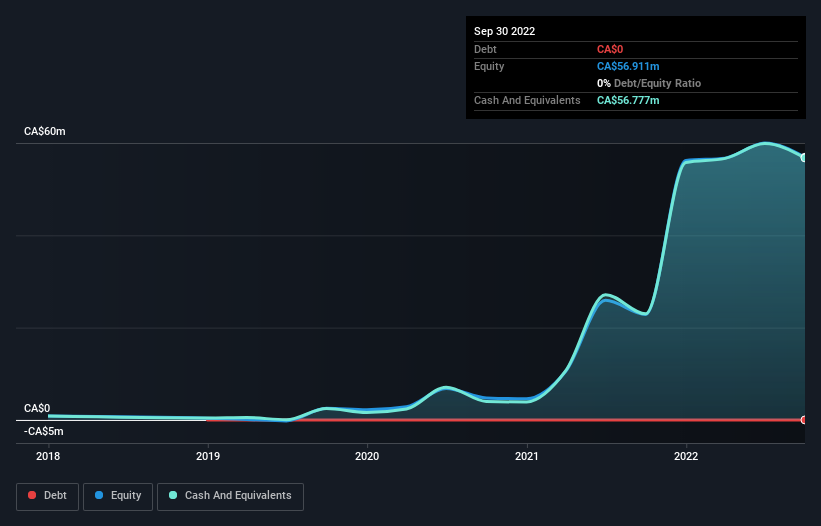Screen dimensions: 821x526
Task: Click the 2020 x-axis label
Action: (x=367, y=456)
